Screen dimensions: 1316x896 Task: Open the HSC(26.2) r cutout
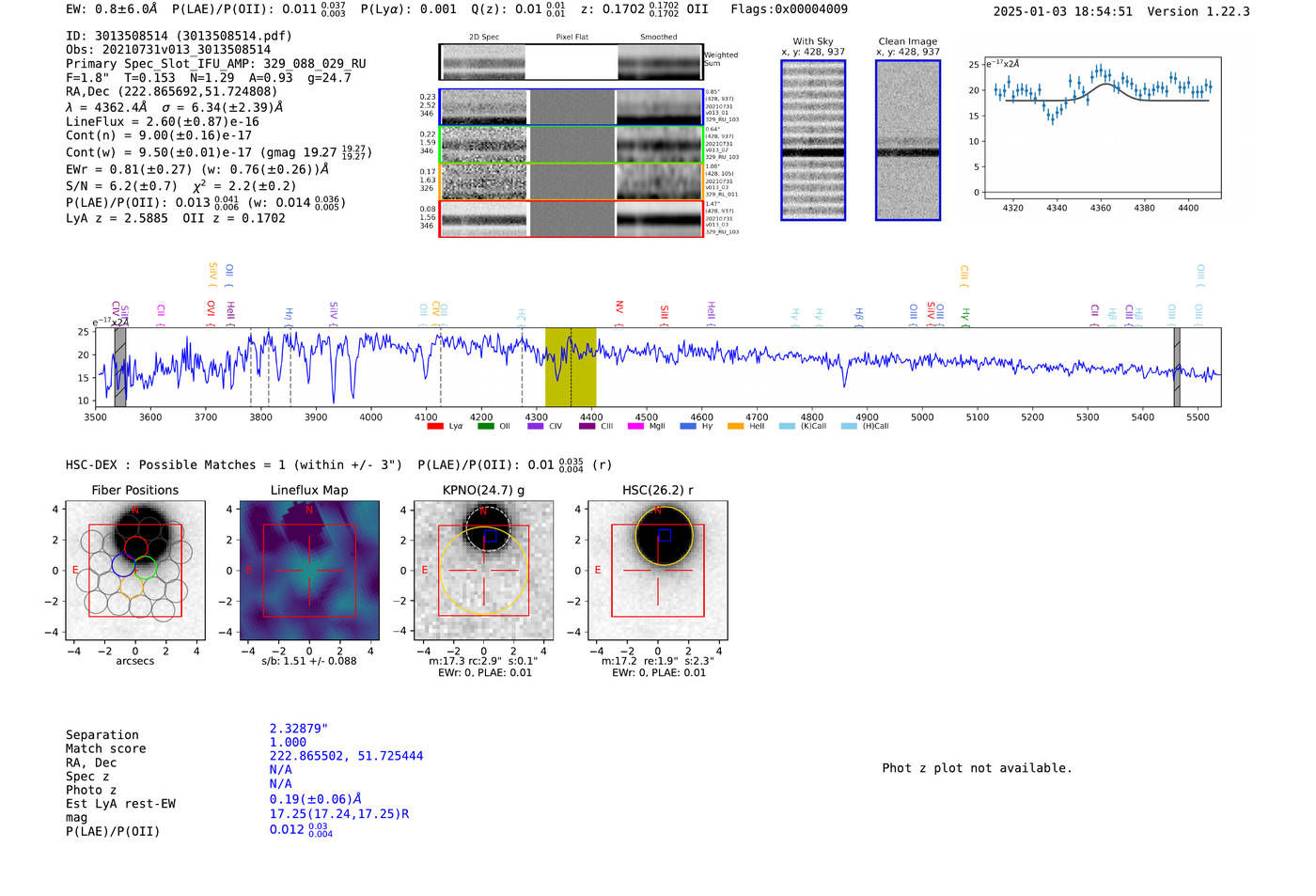point(658,570)
